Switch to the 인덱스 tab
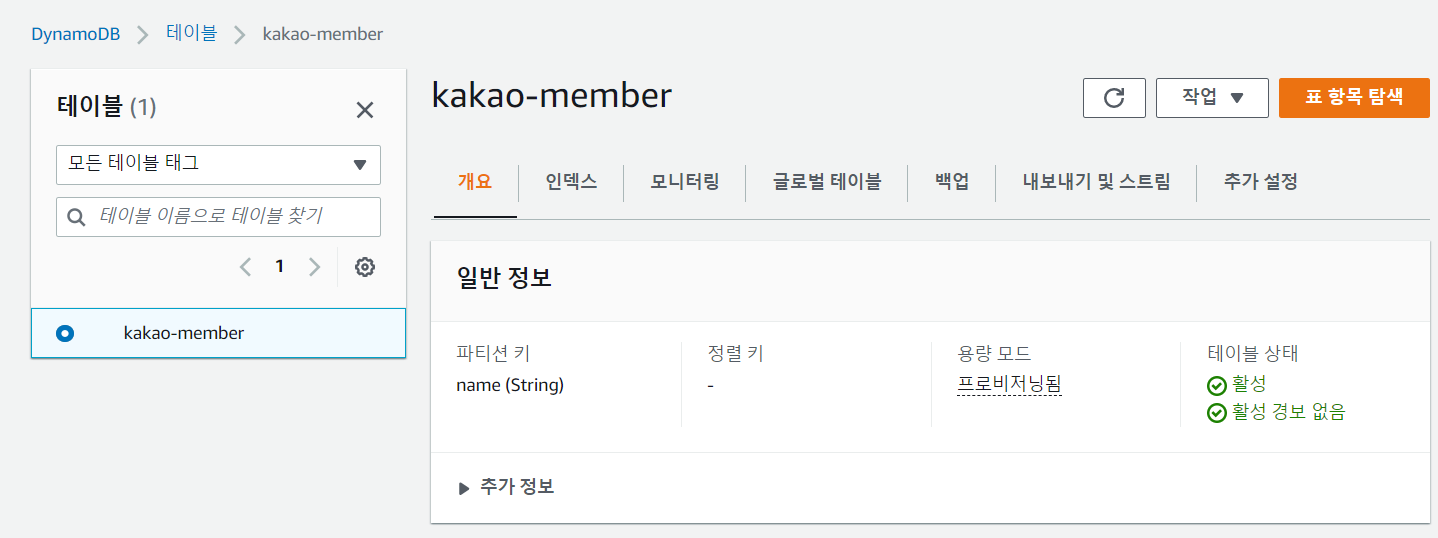The image size is (1438, 538). tap(571, 182)
